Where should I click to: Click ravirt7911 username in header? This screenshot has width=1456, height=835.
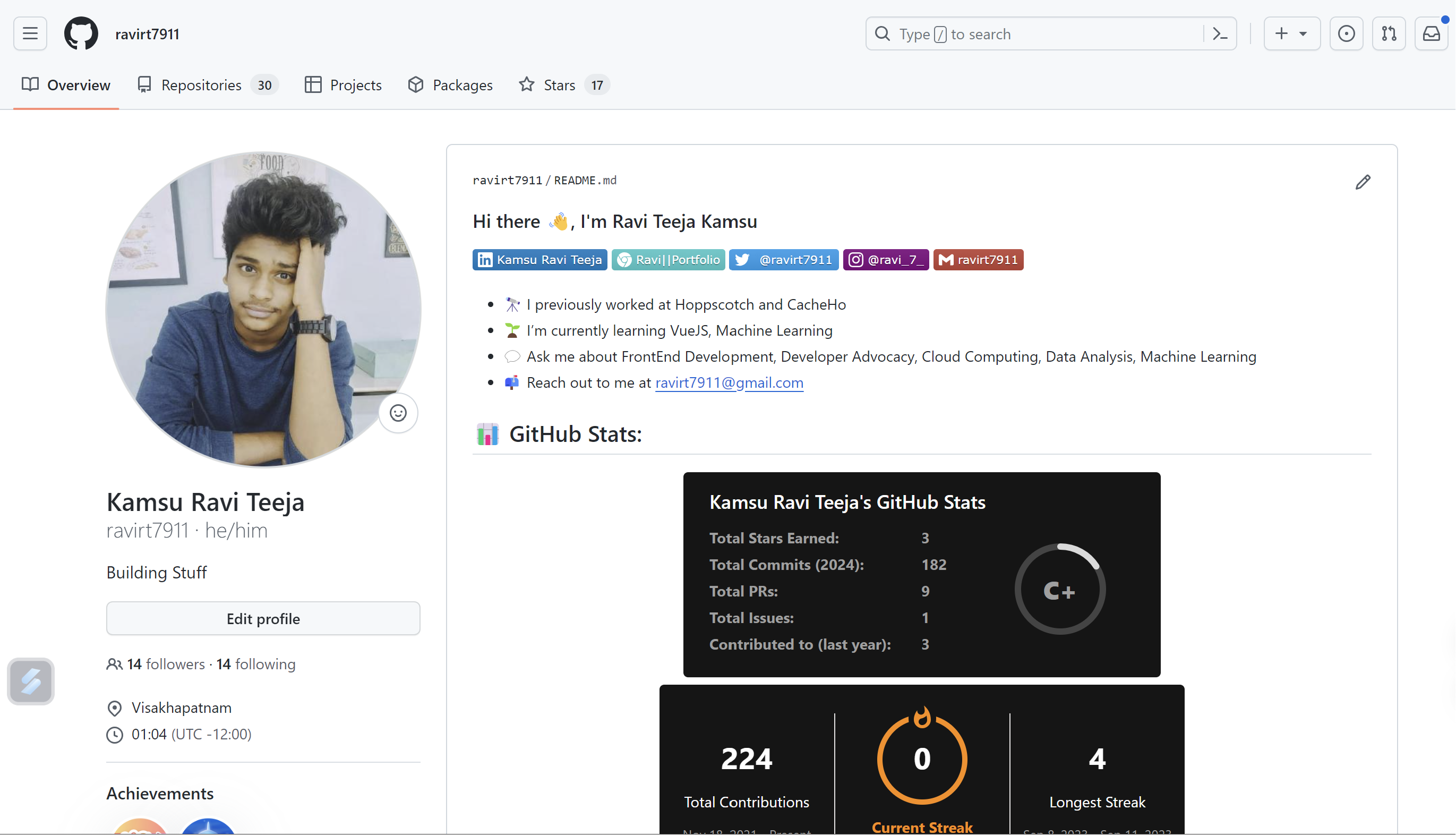pos(147,34)
